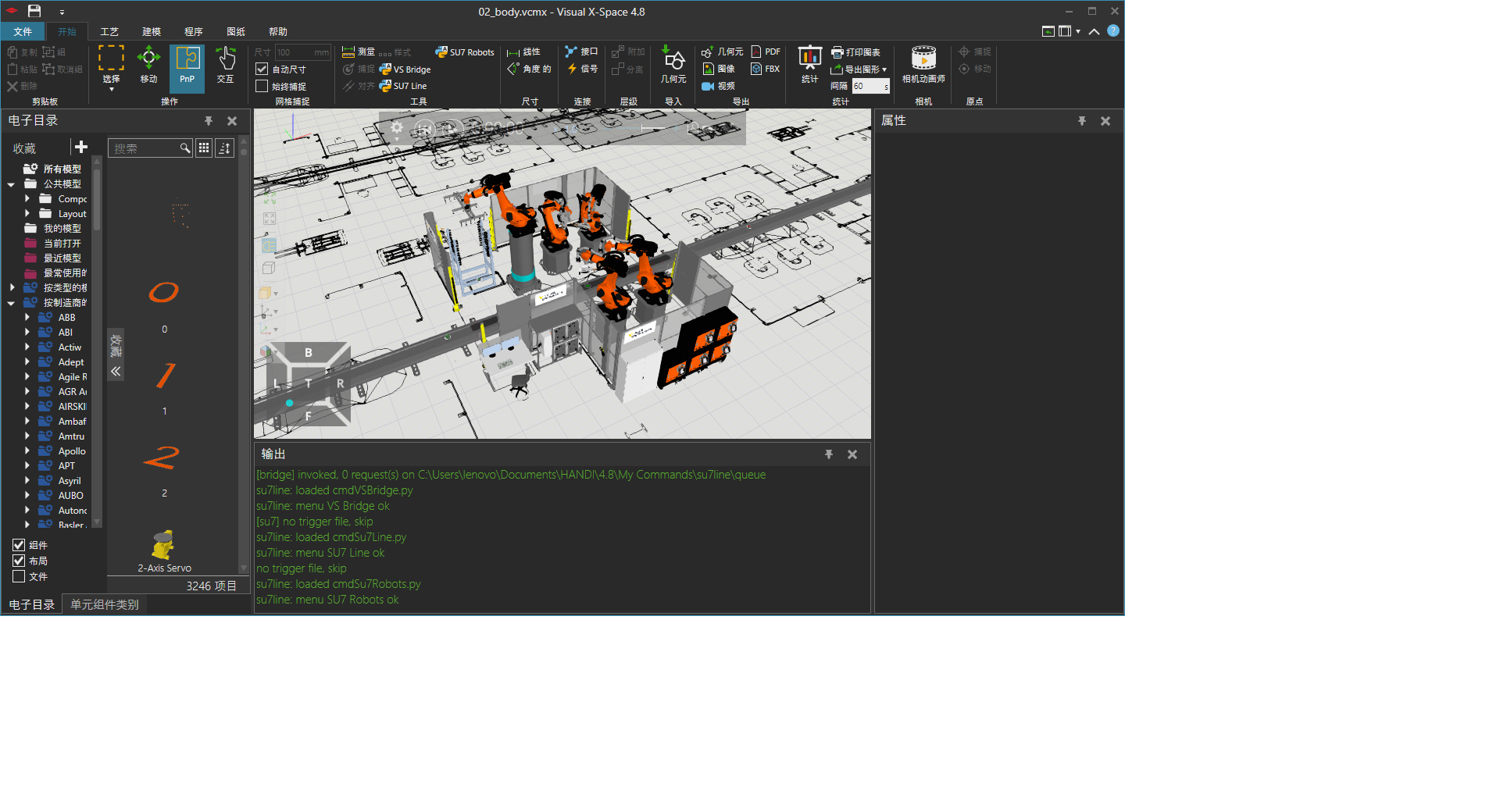1500x812 pixels.
Task: Choose 线性 linear dimension
Action: coord(523,52)
